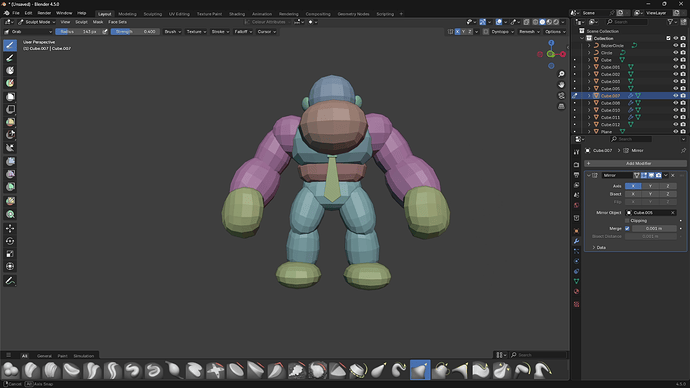Toggle the Merge checkbox in Mirror modifier
690x388 pixels.
[x=627, y=228]
